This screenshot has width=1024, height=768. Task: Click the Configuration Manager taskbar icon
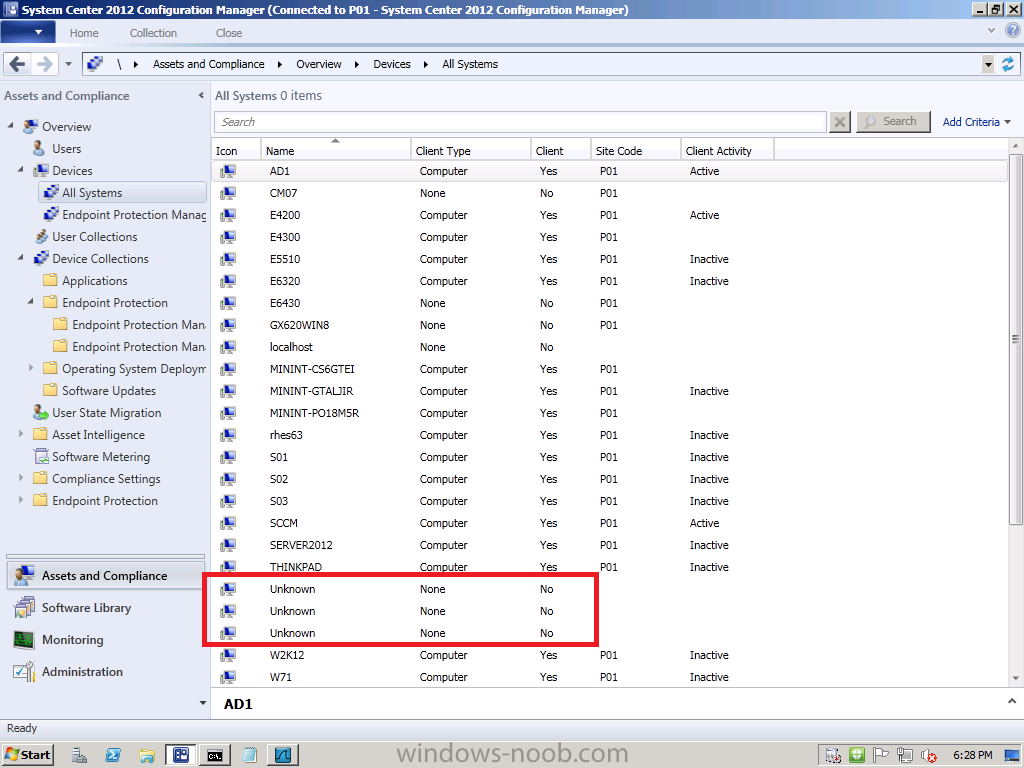pos(180,756)
